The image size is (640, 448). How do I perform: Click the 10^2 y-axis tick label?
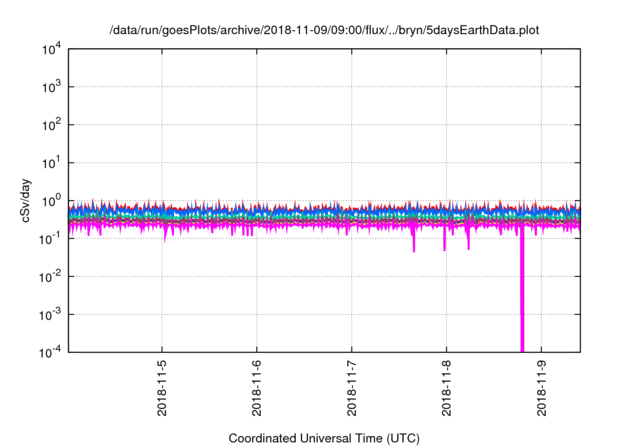click(51, 125)
